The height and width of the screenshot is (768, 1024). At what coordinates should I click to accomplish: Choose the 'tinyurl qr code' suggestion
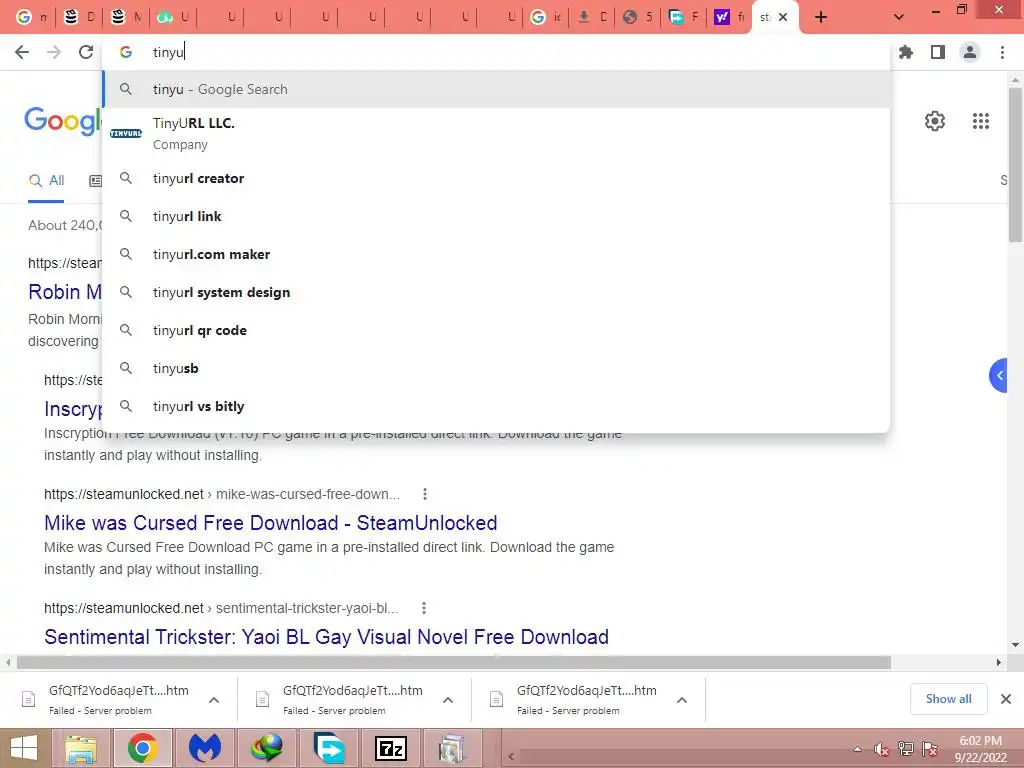point(496,330)
